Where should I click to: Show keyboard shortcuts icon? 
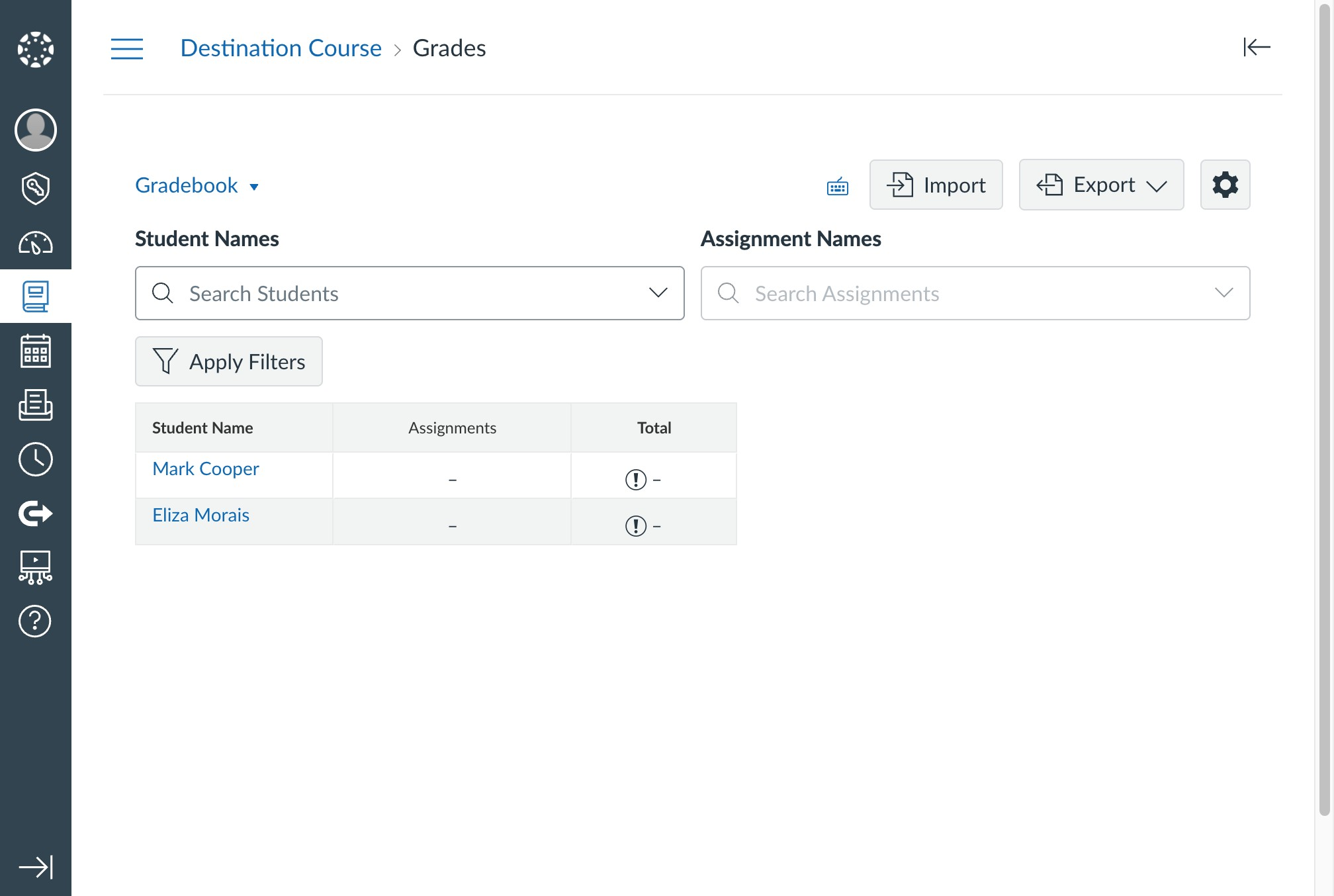coord(838,187)
